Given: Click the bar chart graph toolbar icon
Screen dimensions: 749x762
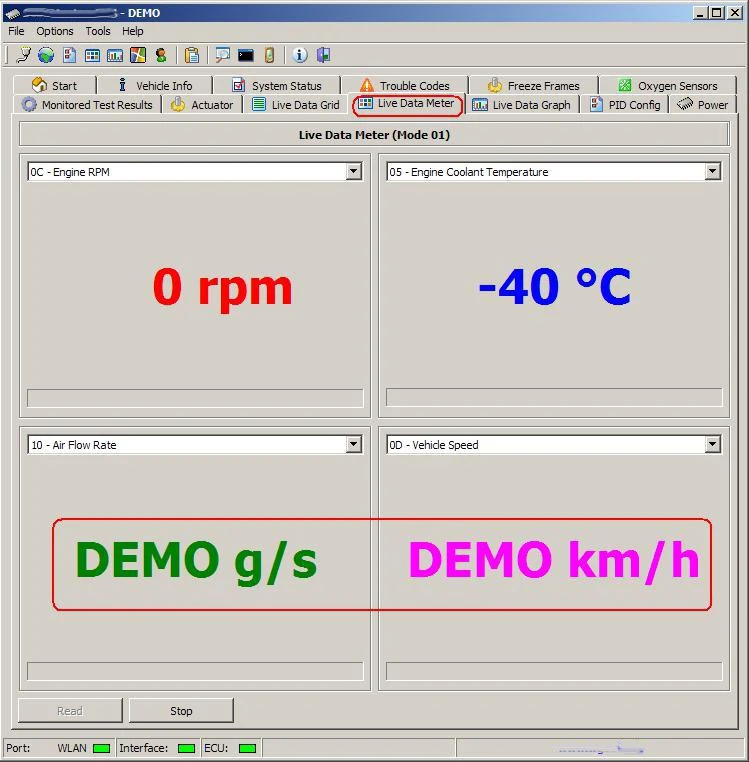Looking at the screenshot, I should [x=115, y=55].
